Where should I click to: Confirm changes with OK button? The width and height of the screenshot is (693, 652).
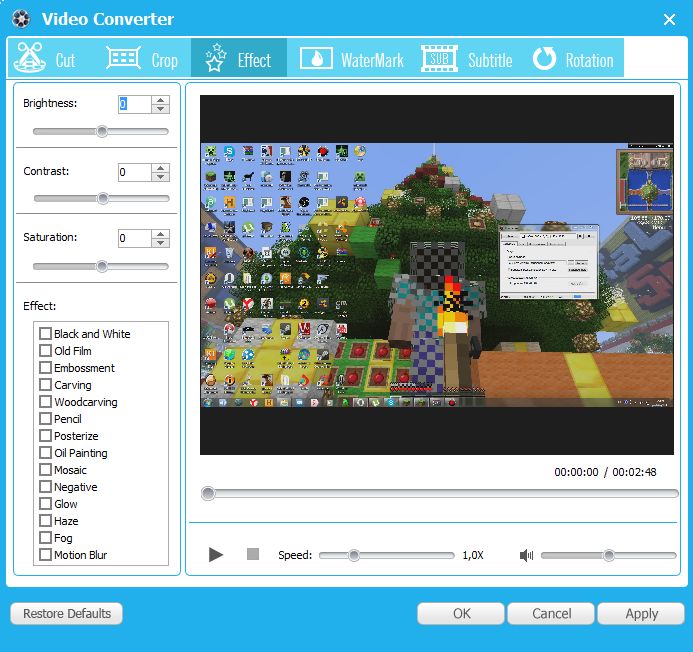tap(461, 613)
